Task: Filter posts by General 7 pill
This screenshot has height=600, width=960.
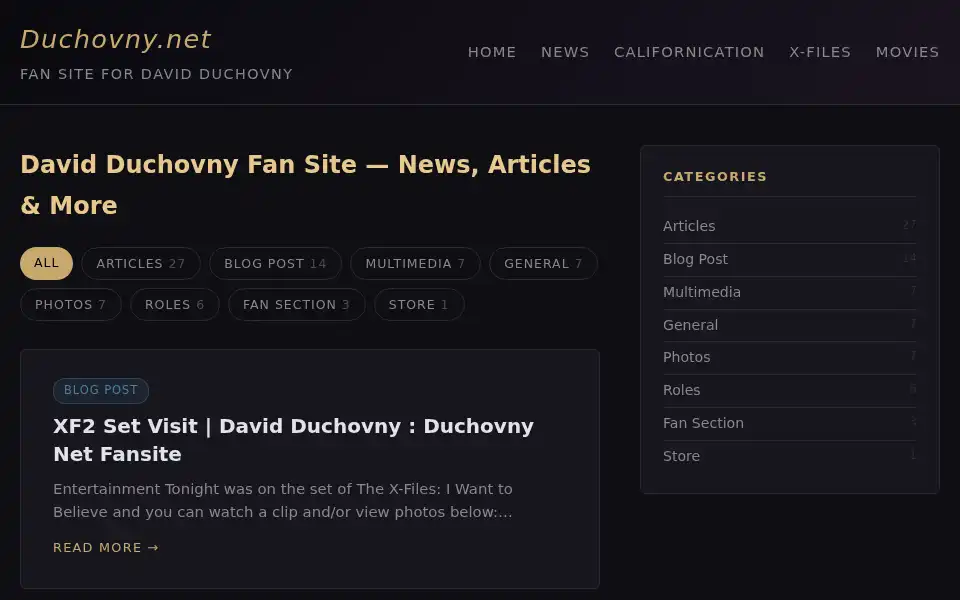Action: point(543,263)
